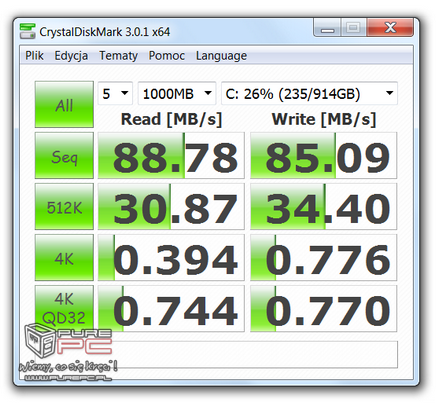Select the 4K read result 0.394
The image size is (438, 403).
click(171, 257)
